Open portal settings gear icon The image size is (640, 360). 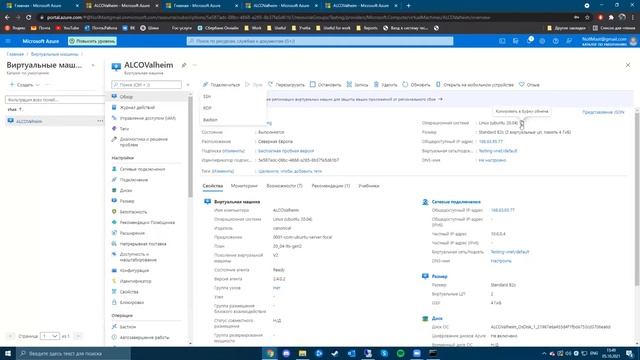pos(542,41)
